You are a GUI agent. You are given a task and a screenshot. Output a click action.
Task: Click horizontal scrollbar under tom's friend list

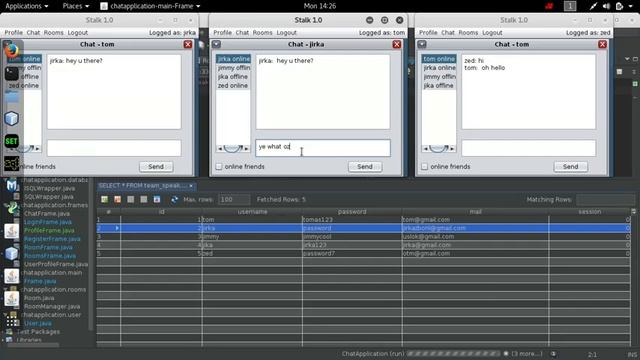233,149
